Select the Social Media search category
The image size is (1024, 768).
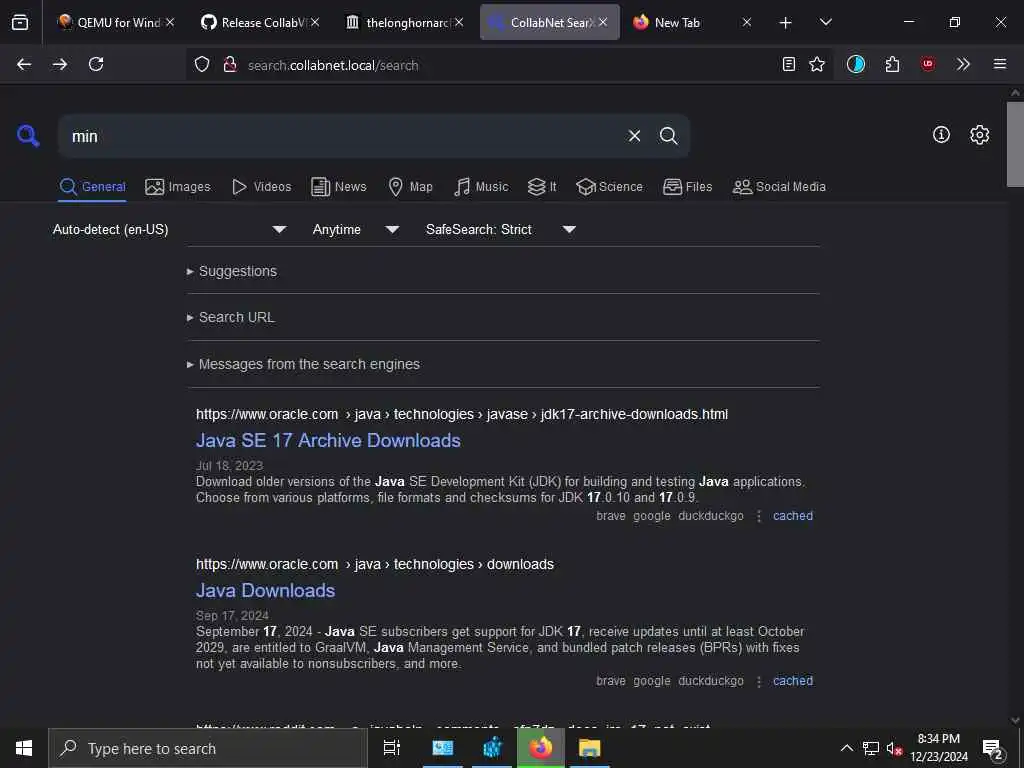(x=779, y=187)
